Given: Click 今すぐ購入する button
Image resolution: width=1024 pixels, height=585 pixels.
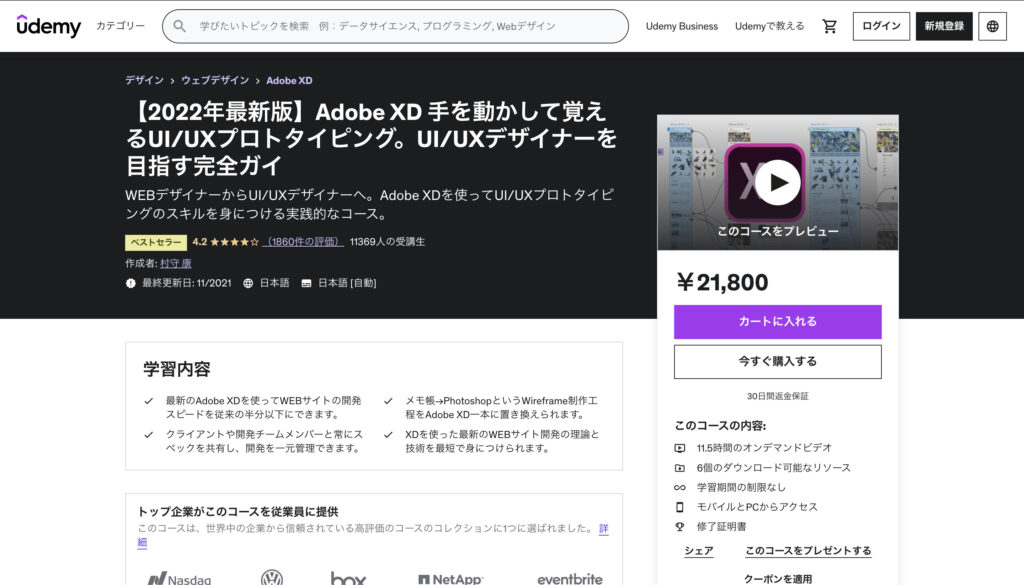Looking at the screenshot, I should [778, 362].
